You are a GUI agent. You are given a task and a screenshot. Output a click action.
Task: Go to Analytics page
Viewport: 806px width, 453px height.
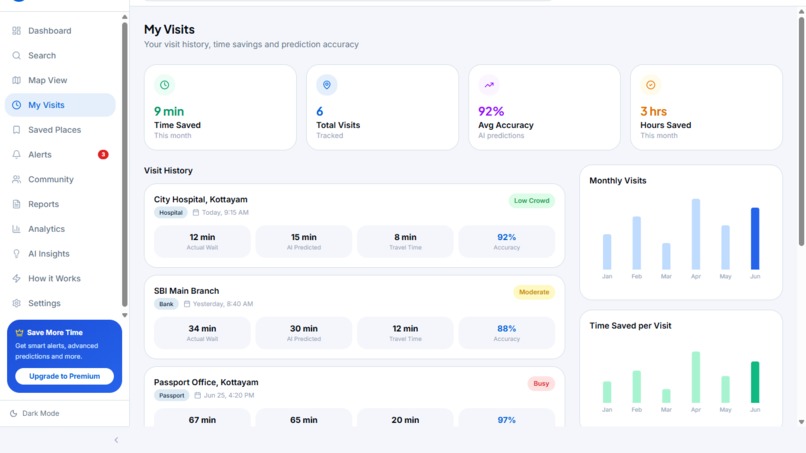coord(60,229)
